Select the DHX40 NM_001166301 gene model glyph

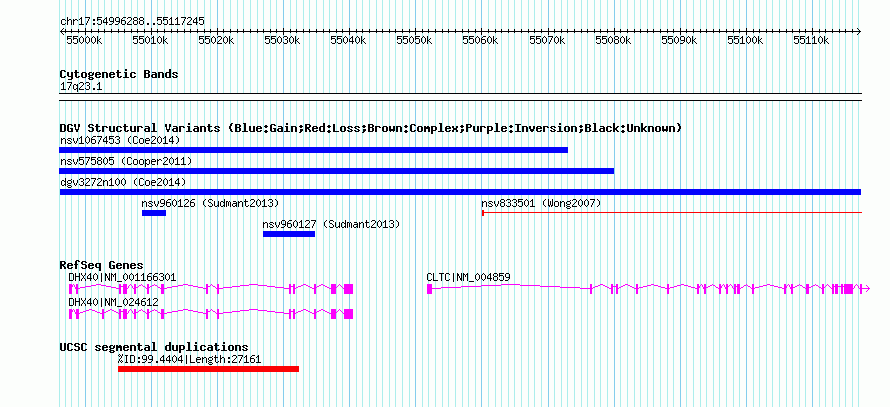click(211, 289)
